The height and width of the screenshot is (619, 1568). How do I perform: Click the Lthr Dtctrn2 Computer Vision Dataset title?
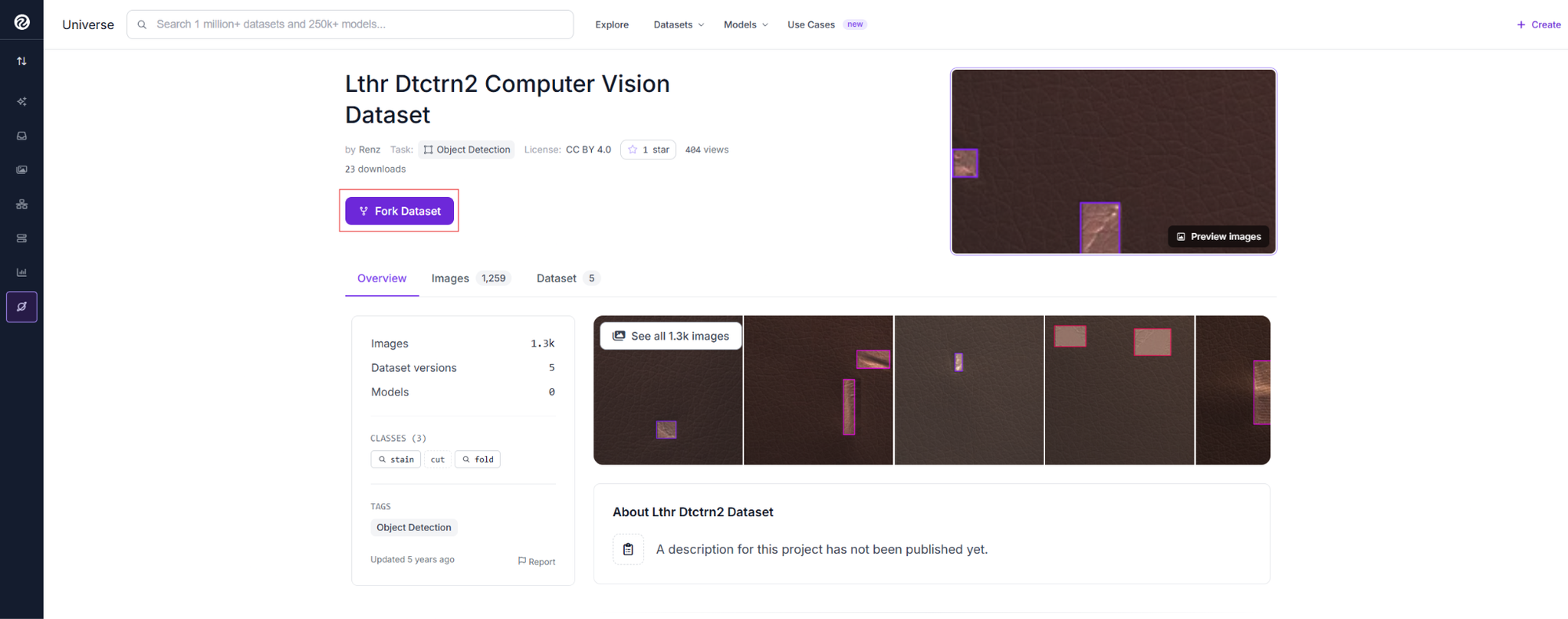pyautogui.click(x=507, y=99)
